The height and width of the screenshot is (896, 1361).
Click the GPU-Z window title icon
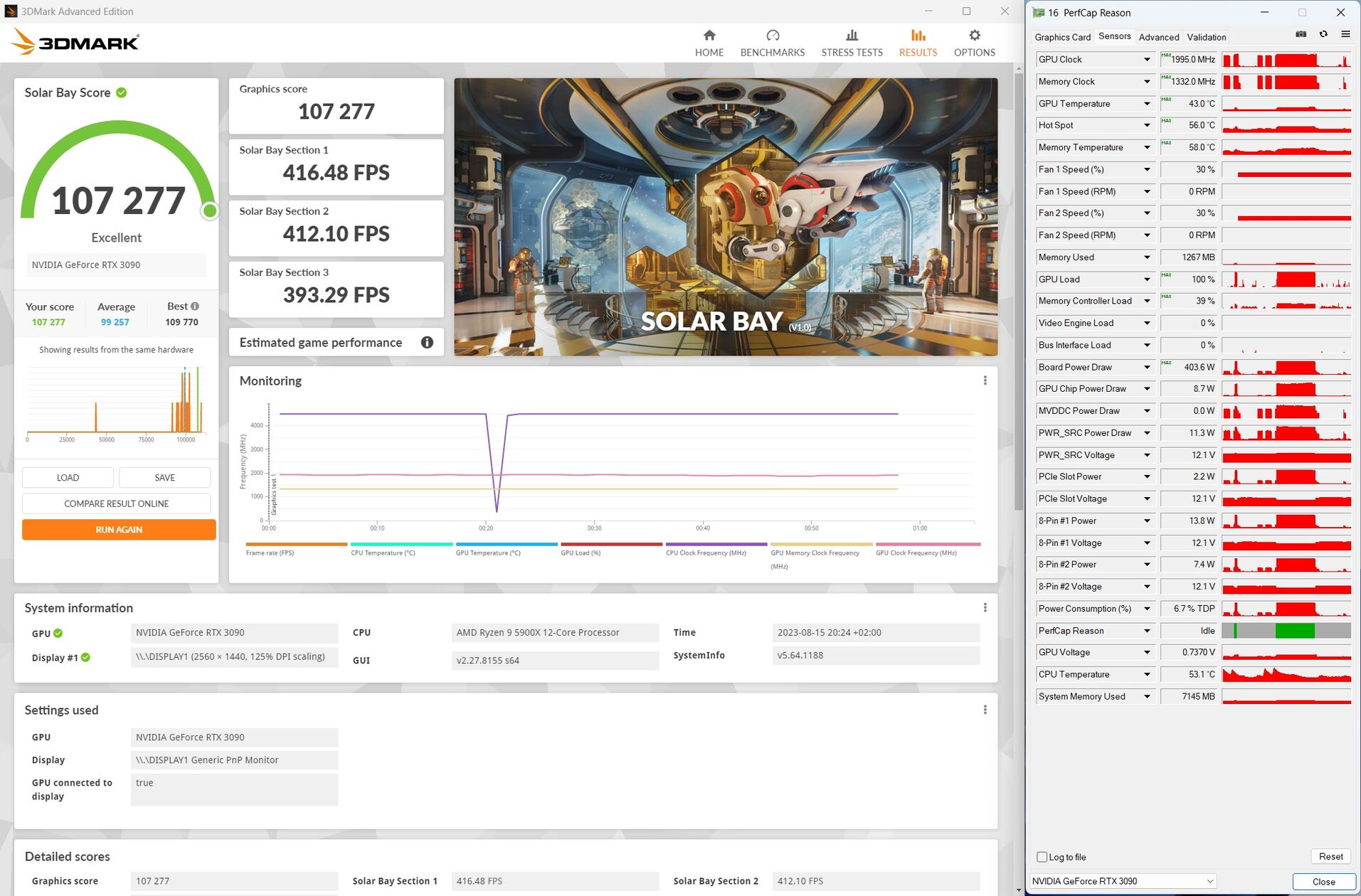point(1038,13)
